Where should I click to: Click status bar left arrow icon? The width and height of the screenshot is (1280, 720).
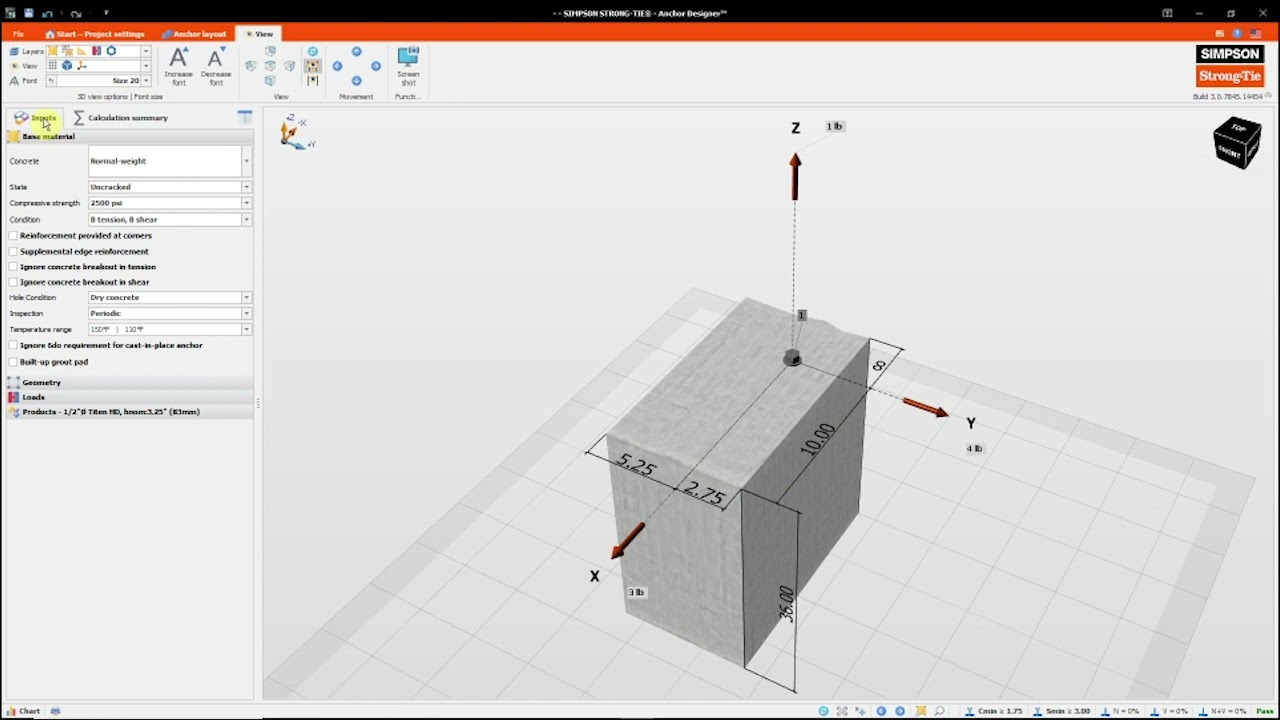click(x=881, y=711)
